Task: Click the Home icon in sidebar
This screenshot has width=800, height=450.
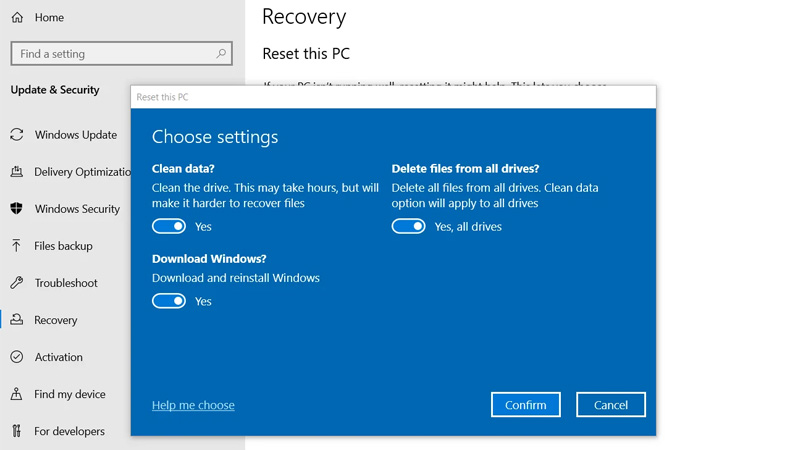Action: 17,17
